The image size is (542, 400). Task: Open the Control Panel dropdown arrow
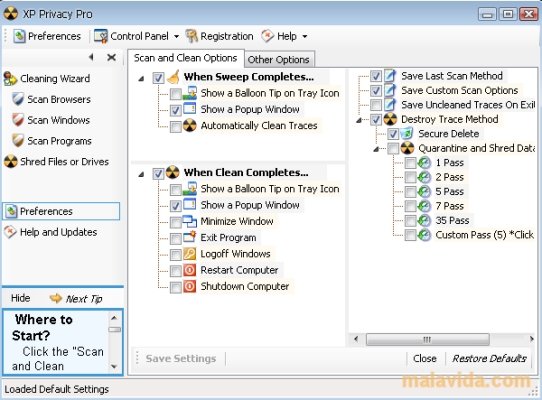[x=176, y=36]
